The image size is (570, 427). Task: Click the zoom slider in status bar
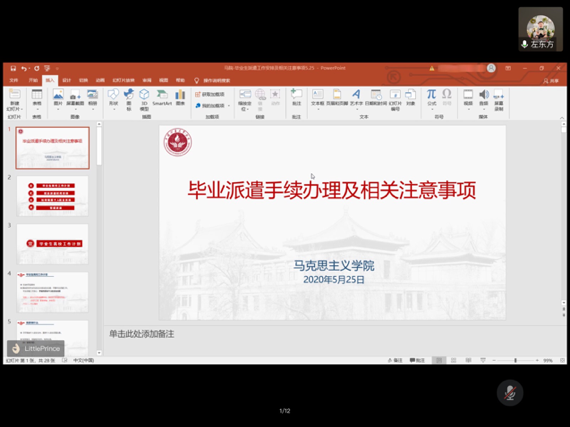515,360
